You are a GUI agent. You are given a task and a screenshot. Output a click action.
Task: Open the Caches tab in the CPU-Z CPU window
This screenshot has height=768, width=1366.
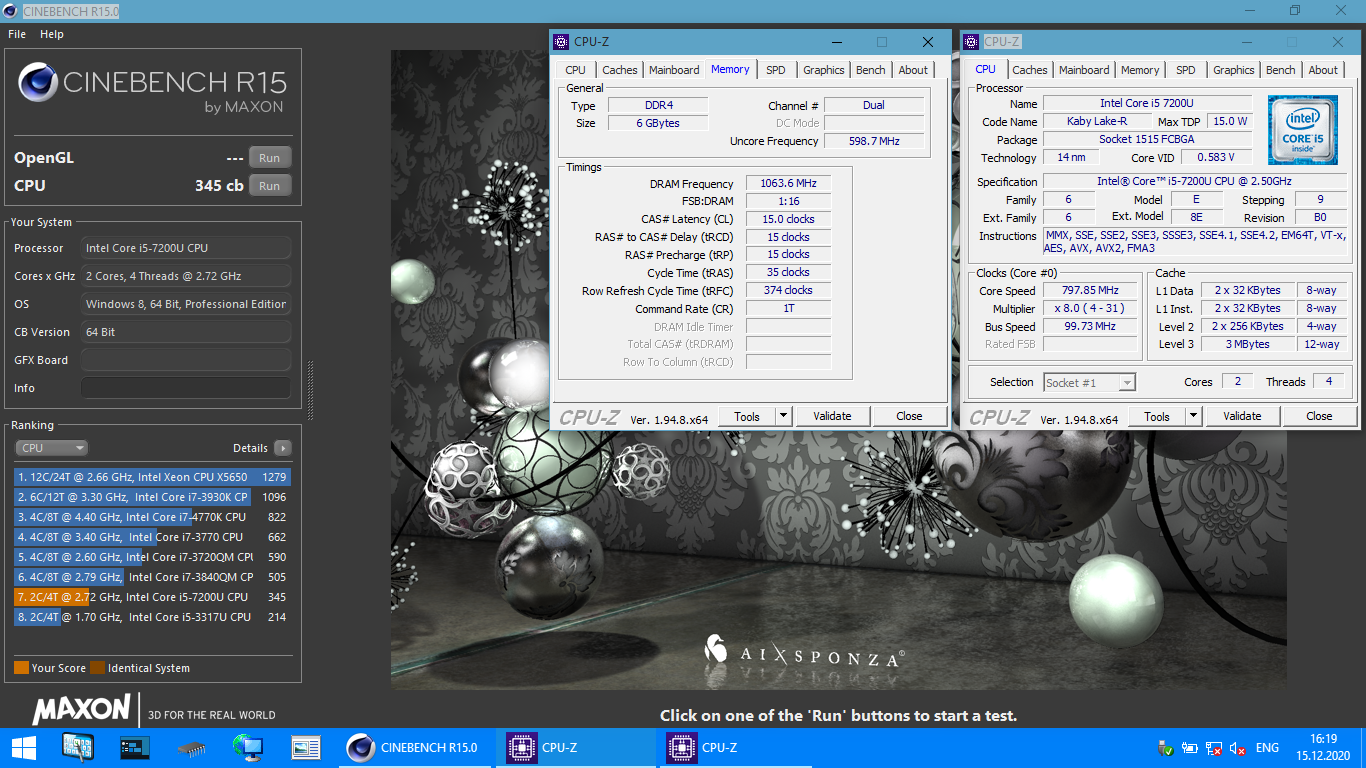click(x=1030, y=70)
